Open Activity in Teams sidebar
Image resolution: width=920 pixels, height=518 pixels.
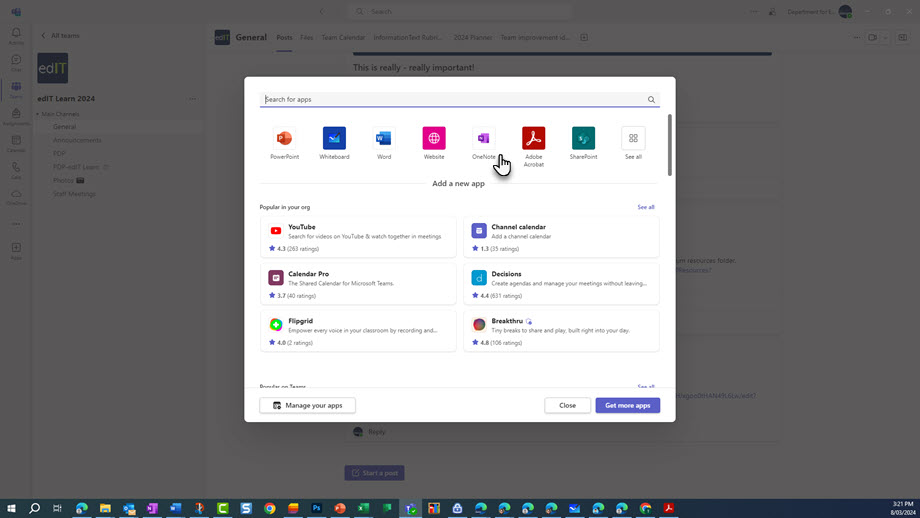click(16, 36)
